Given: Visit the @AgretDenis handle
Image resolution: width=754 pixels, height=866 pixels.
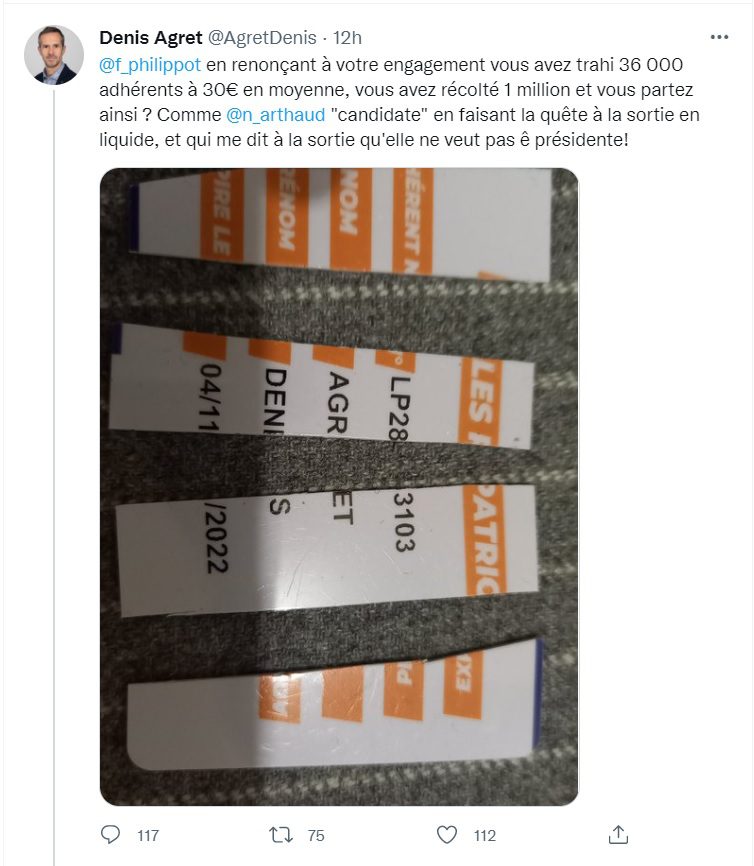Looking at the screenshot, I should pyautogui.click(x=262, y=38).
